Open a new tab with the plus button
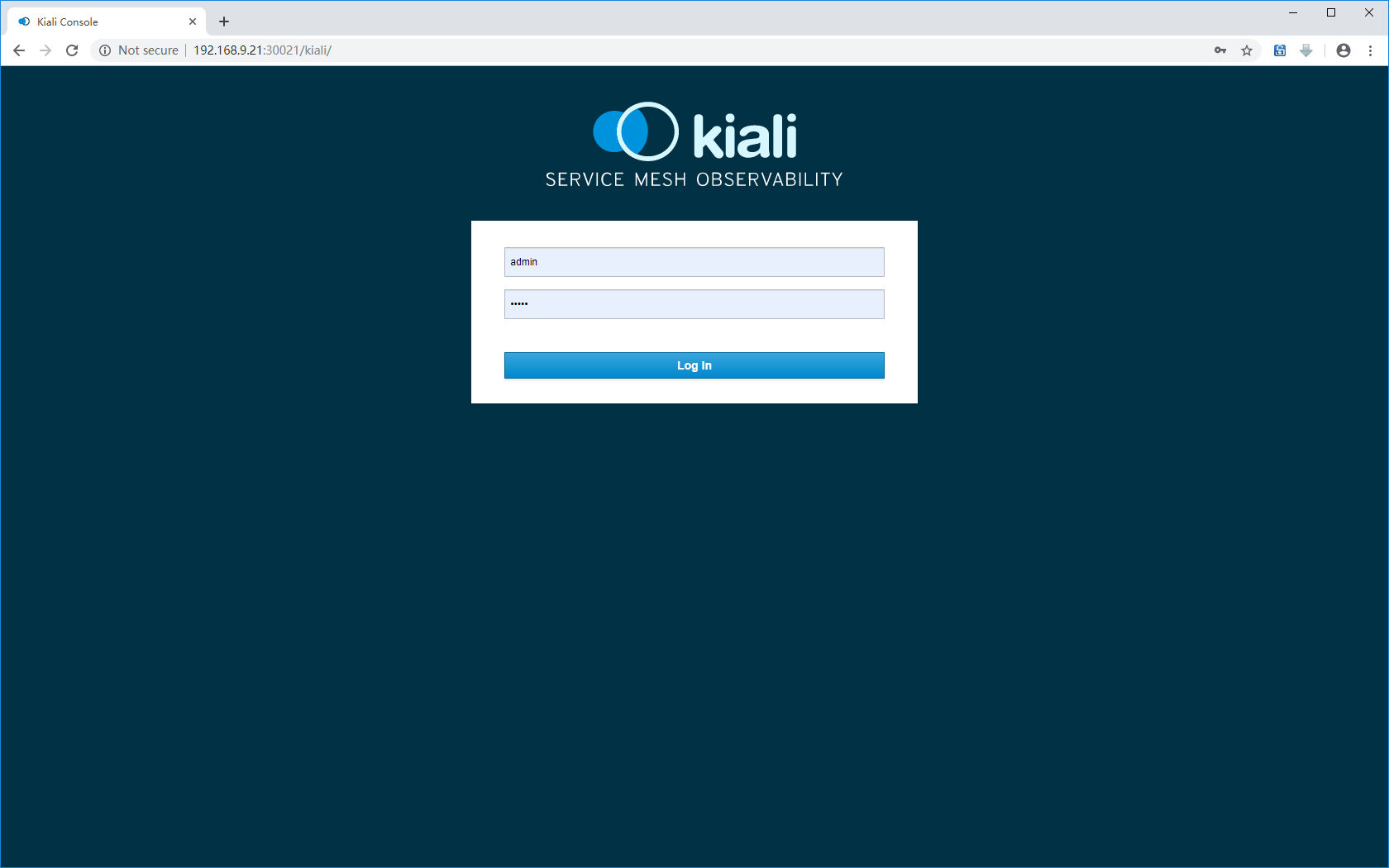This screenshot has width=1389, height=868. pos(224,21)
